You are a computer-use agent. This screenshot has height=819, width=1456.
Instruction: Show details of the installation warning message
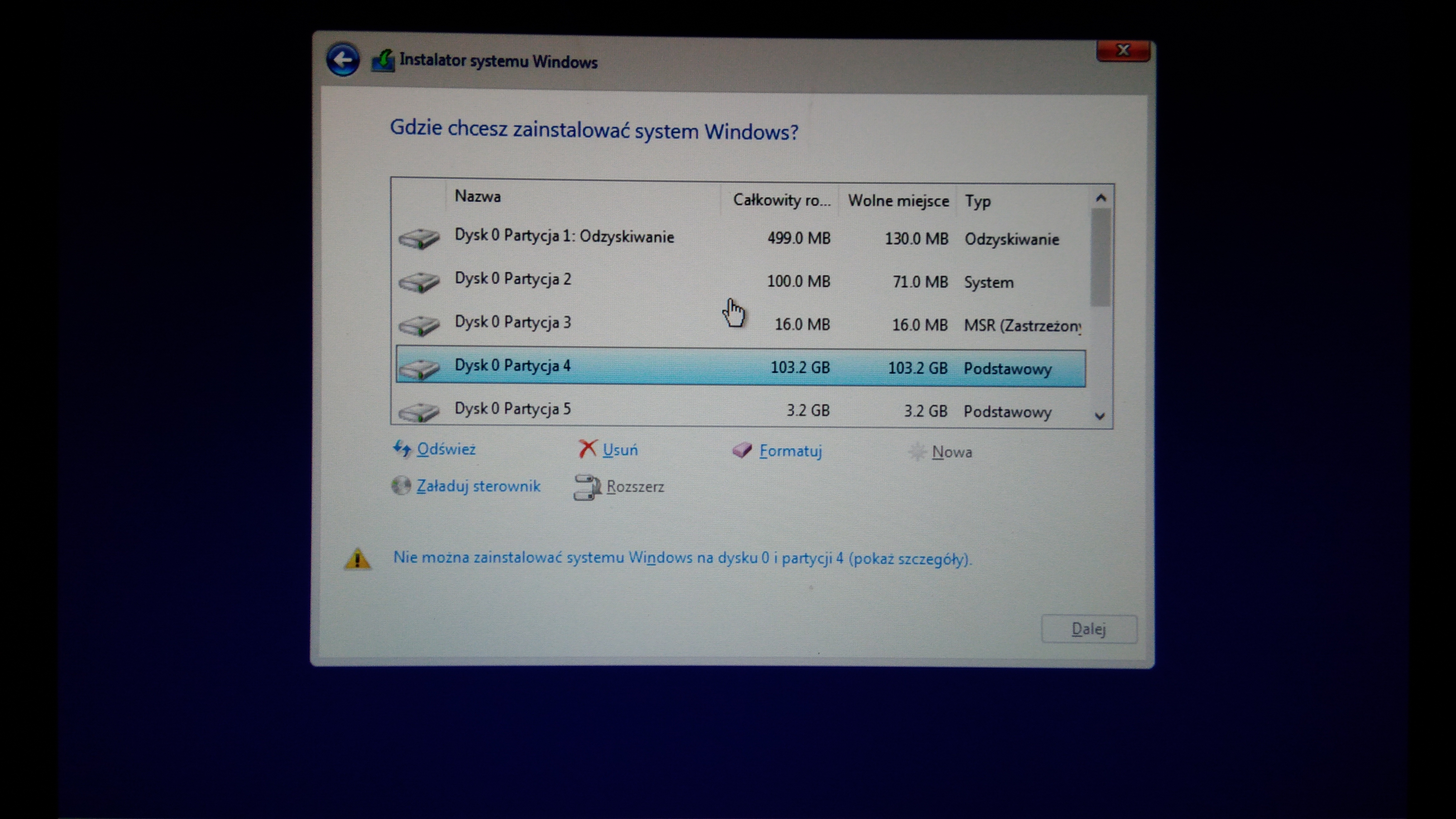pos(683,558)
